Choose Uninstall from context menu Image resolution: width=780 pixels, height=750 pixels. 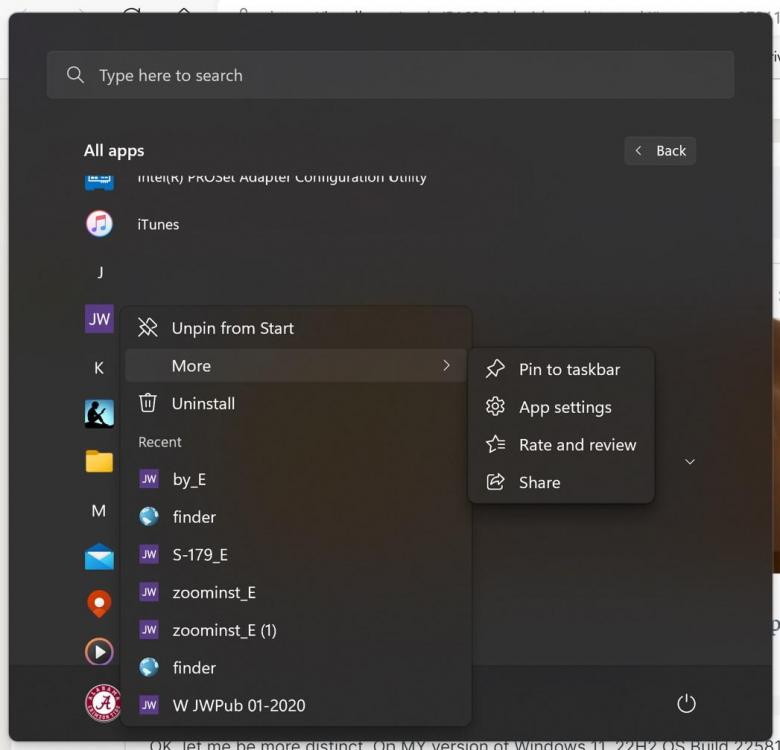pos(295,403)
